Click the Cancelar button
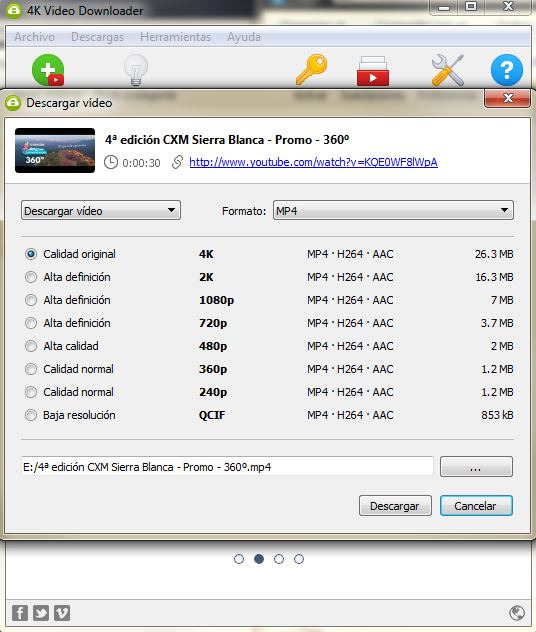The image size is (536, 632). 476,505
